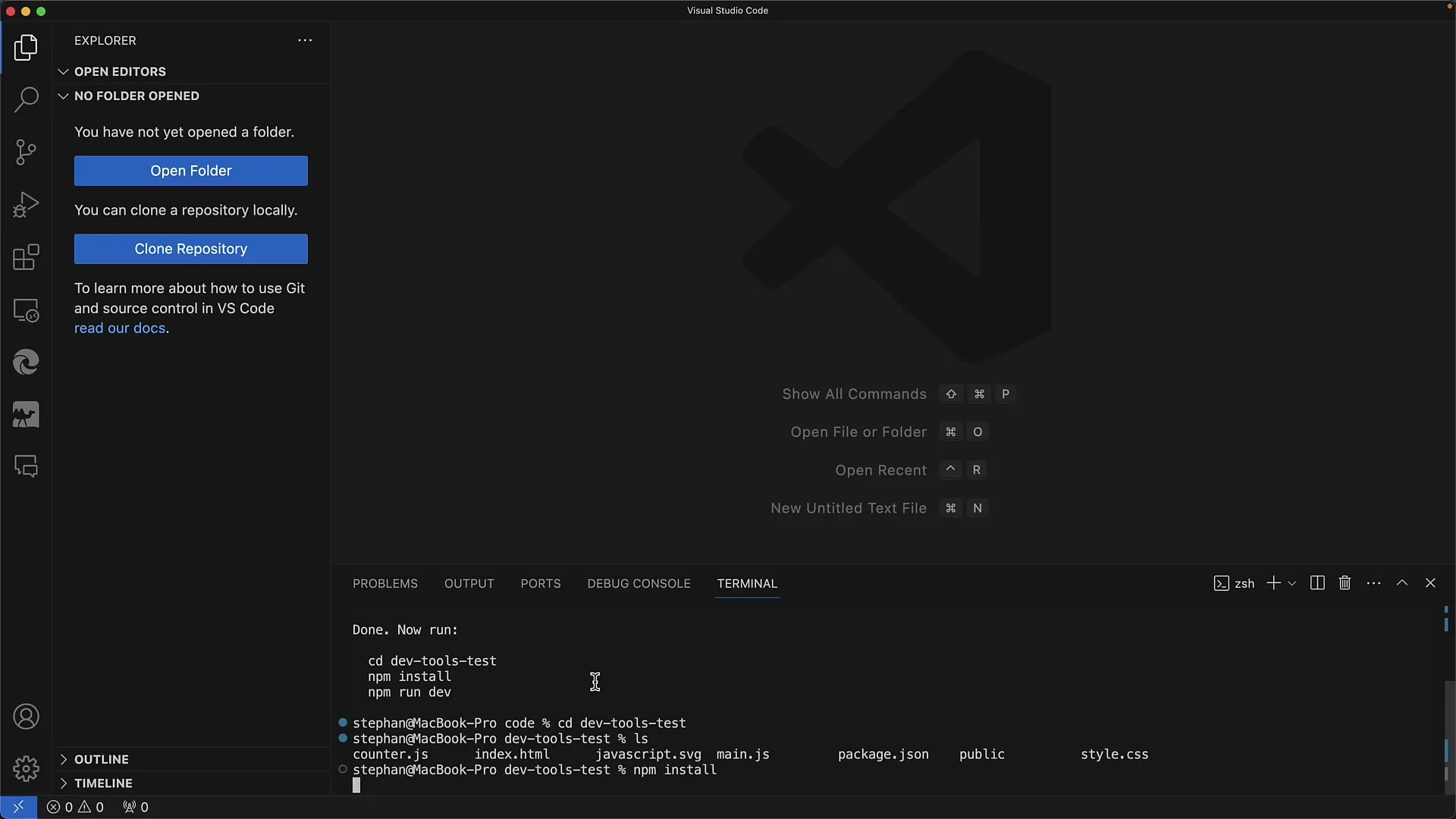Viewport: 1456px width, 819px height.
Task: Open the Explorer view in activity bar
Action: point(26,48)
